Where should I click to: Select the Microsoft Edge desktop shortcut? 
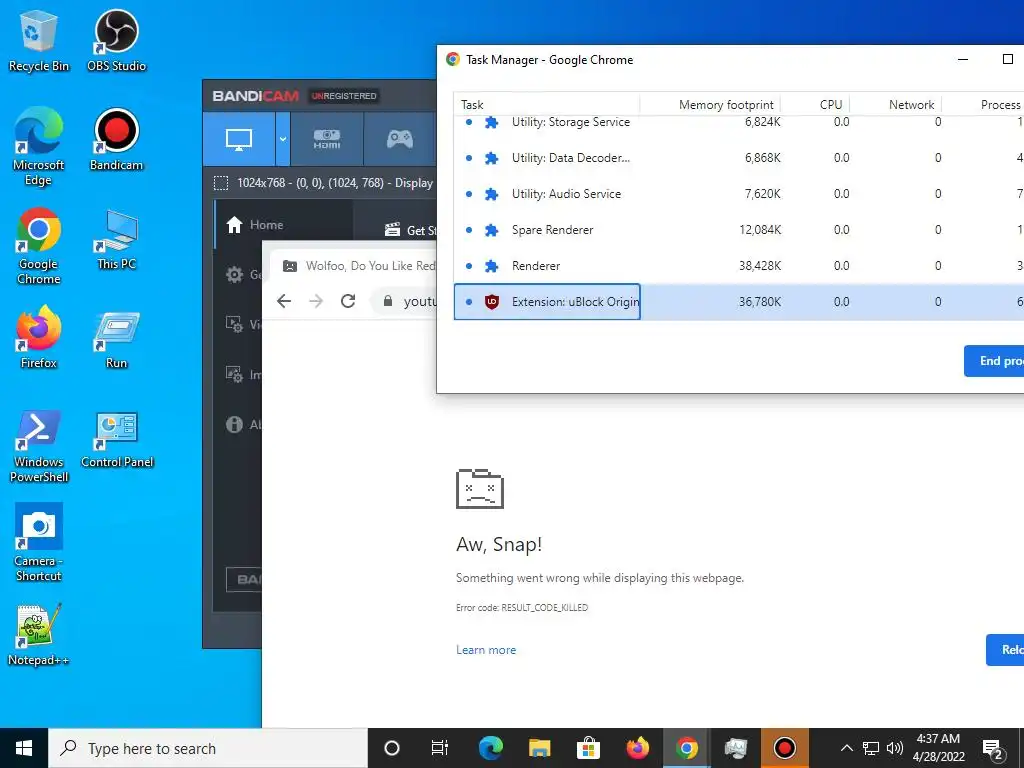[38, 147]
